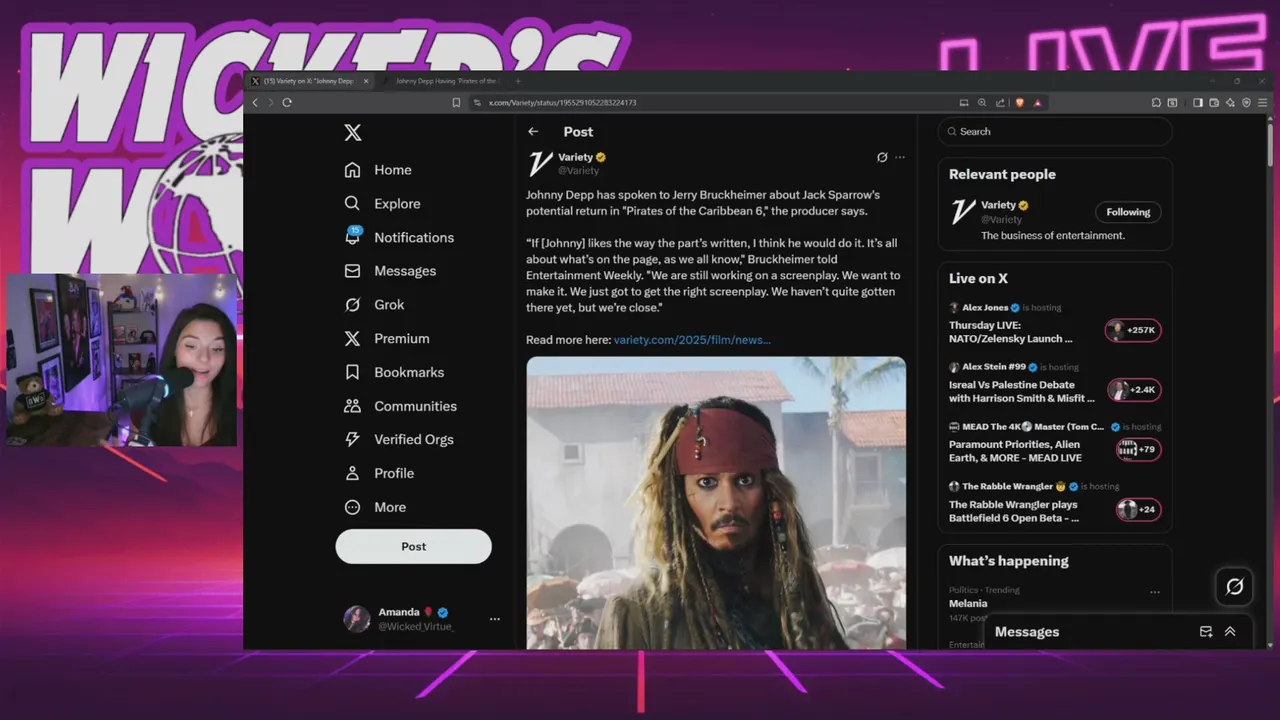Click the +2.4K listeners pill
Image resolution: width=1280 pixels, height=720 pixels.
(x=1133, y=390)
